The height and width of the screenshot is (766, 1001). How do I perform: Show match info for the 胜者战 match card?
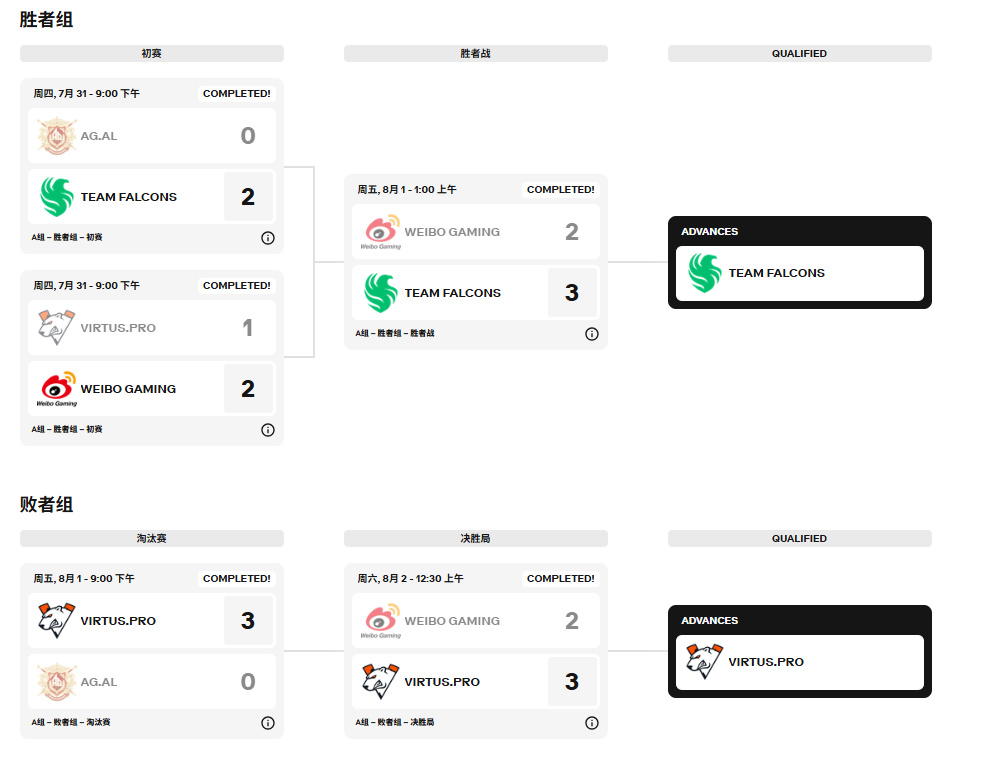point(592,334)
